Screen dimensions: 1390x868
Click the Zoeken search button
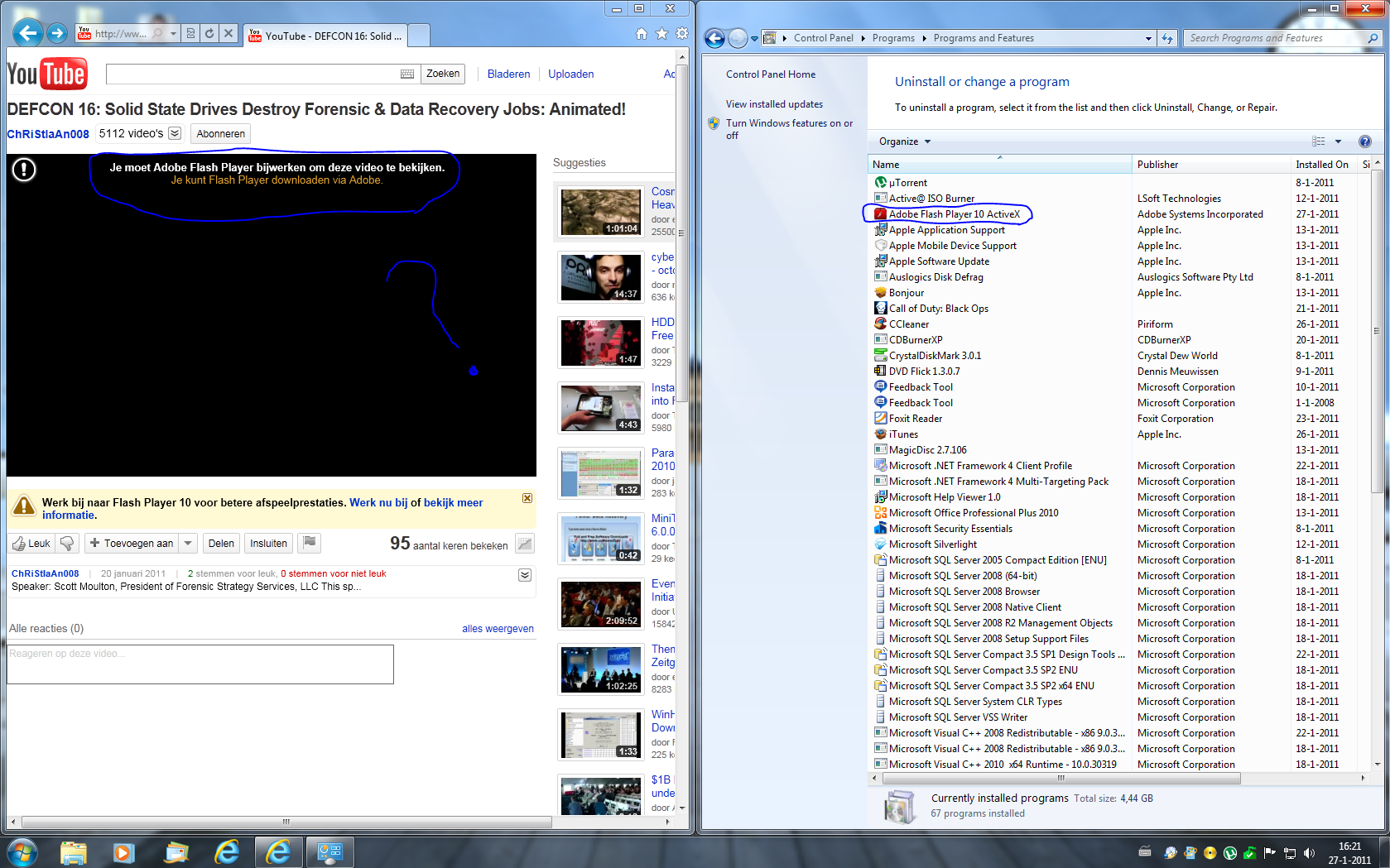443,74
